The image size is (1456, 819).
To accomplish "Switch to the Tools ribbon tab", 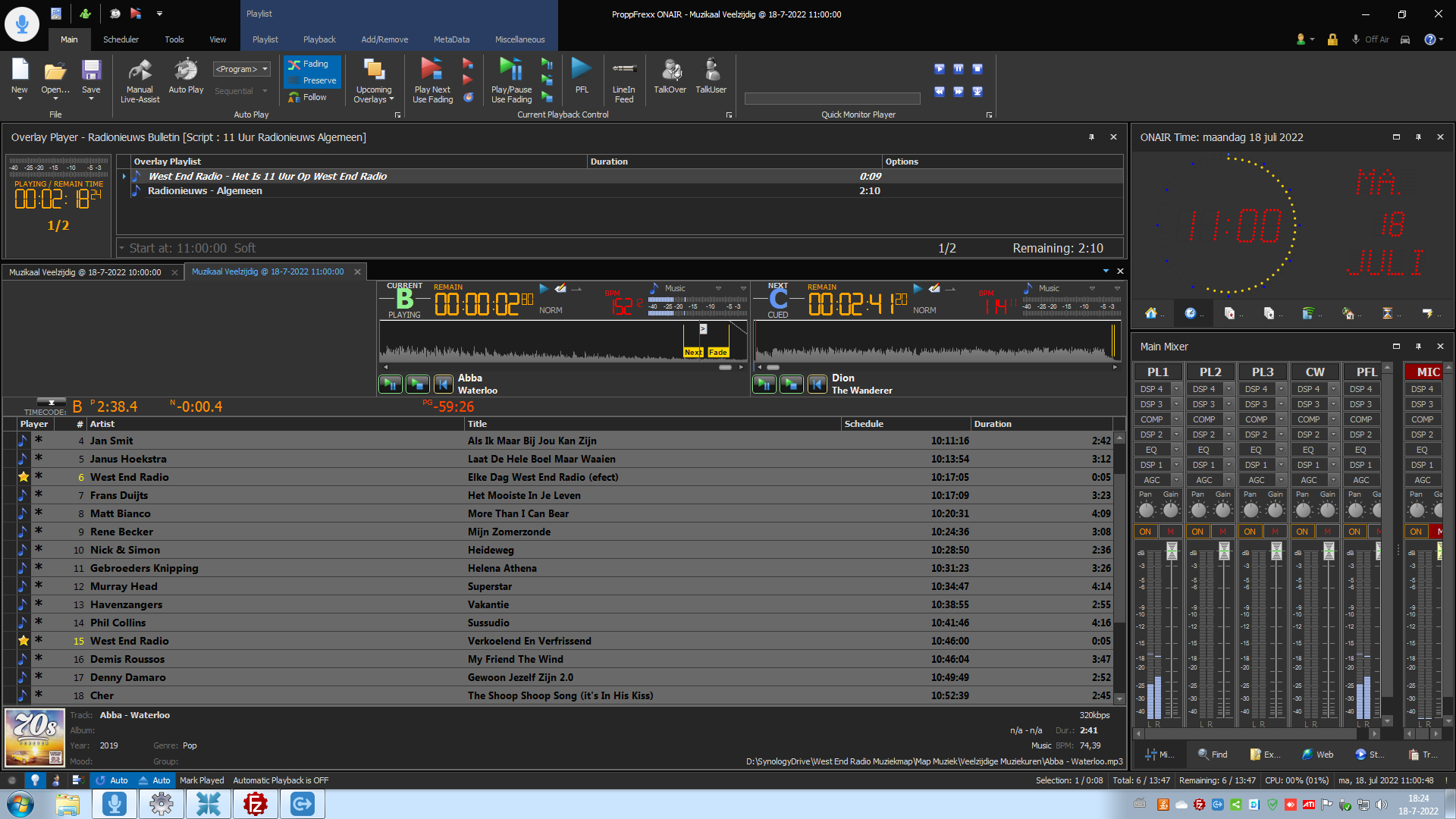I will pyautogui.click(x=174, y=39).
